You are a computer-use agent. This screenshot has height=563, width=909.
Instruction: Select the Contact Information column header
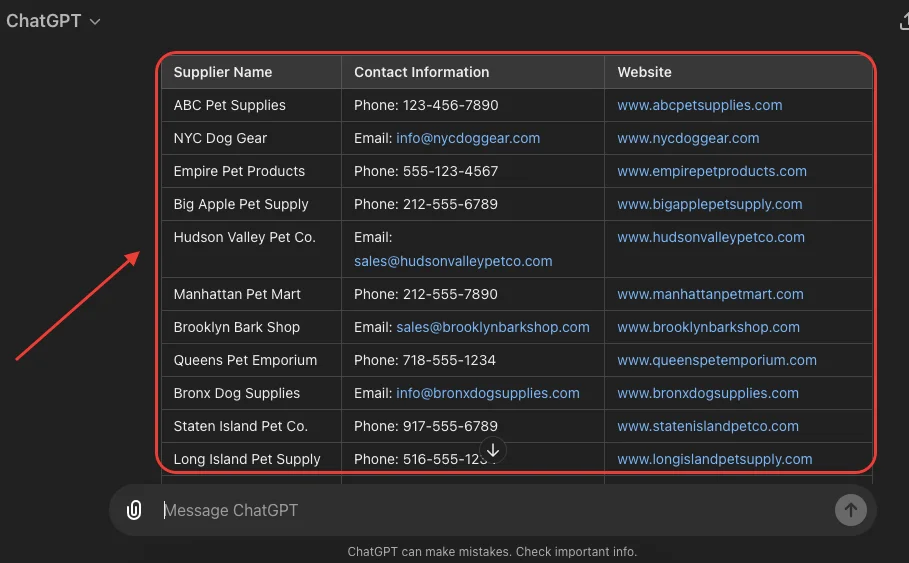tap(473, 72)
